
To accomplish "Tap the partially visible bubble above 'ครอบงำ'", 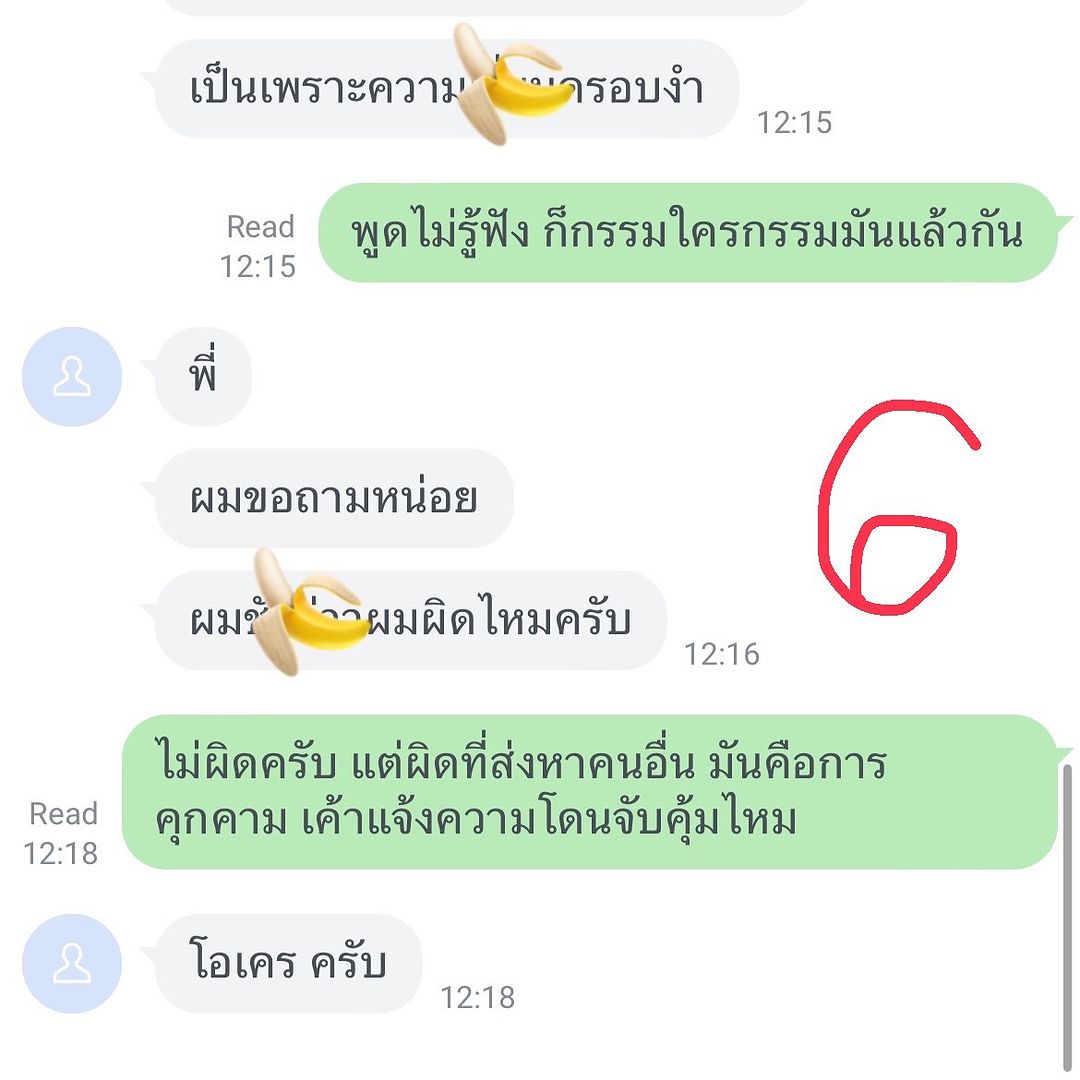I will click(486, 7).
